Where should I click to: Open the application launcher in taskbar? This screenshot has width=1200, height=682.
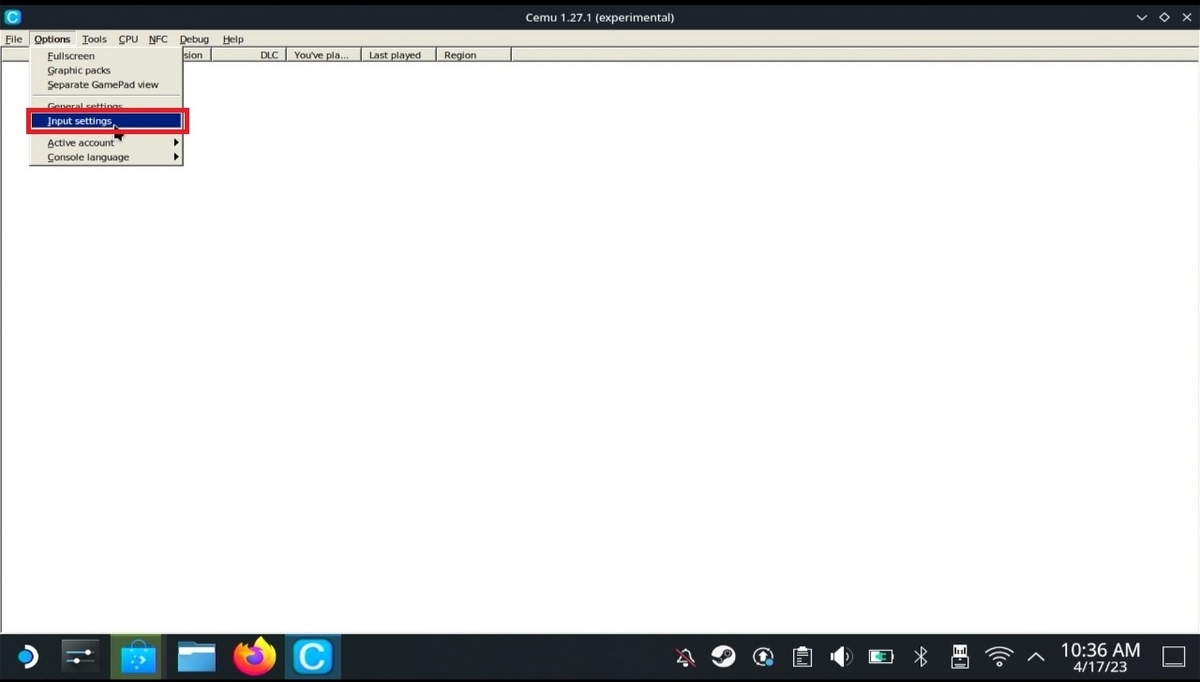[26, 657]
